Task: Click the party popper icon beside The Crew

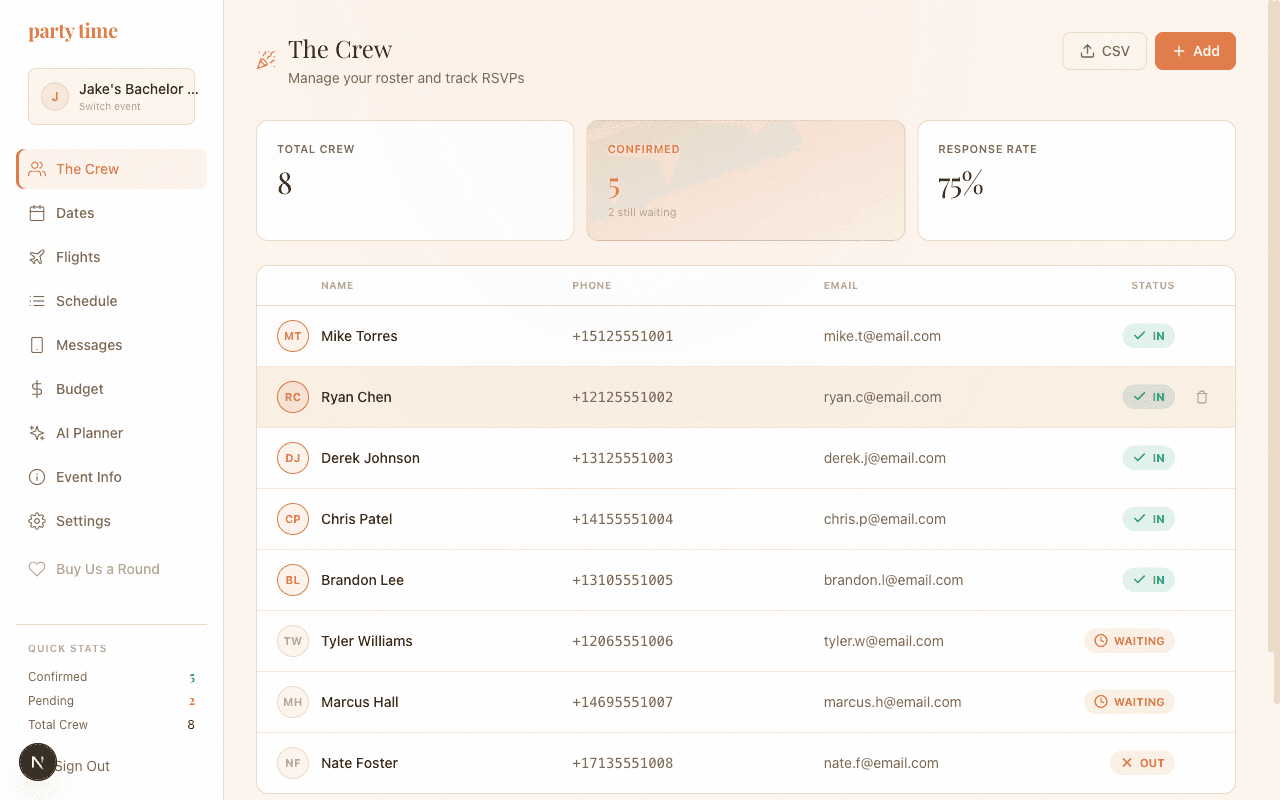Action: coord(266,60)
